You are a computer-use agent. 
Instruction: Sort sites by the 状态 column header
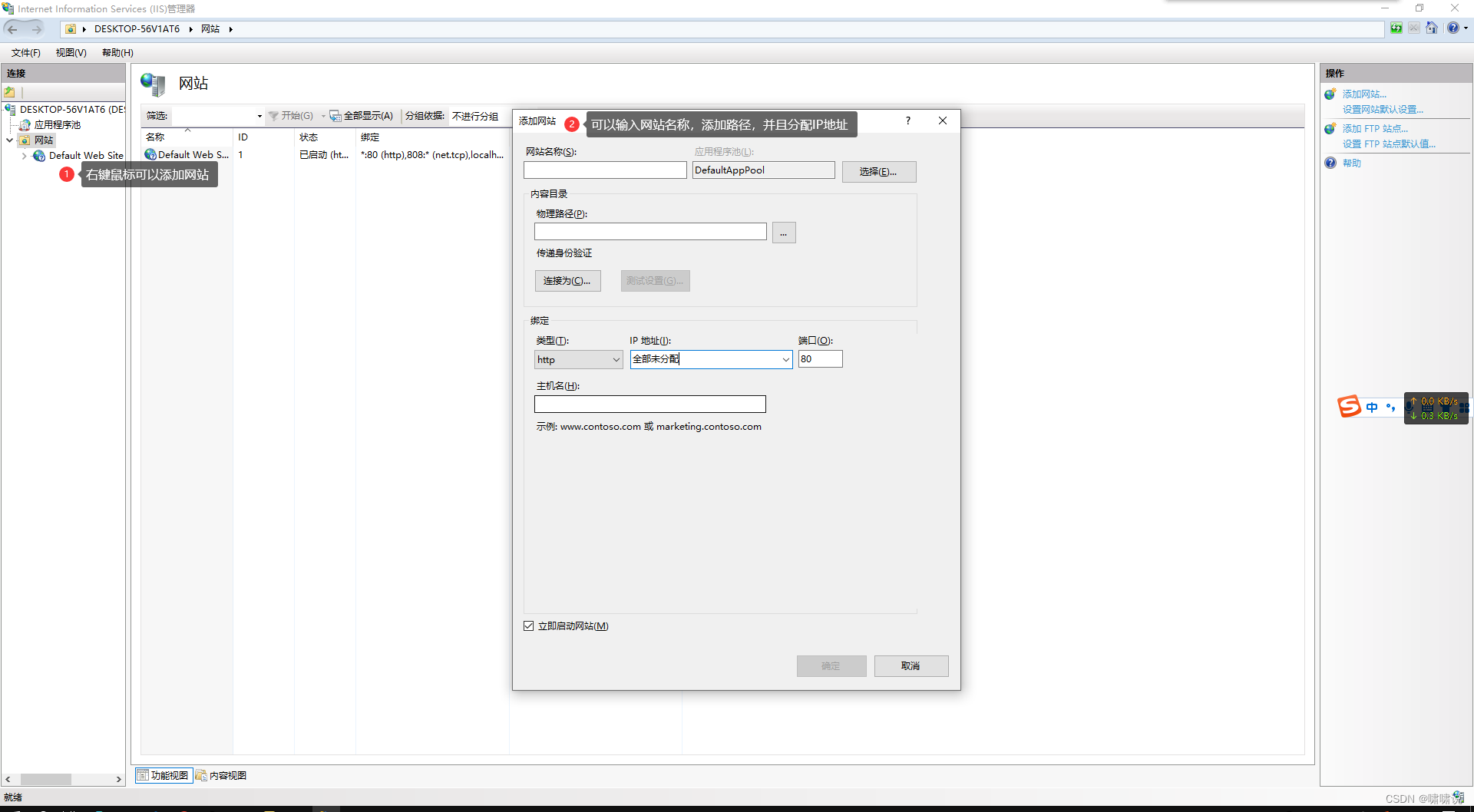pos(325,137)
